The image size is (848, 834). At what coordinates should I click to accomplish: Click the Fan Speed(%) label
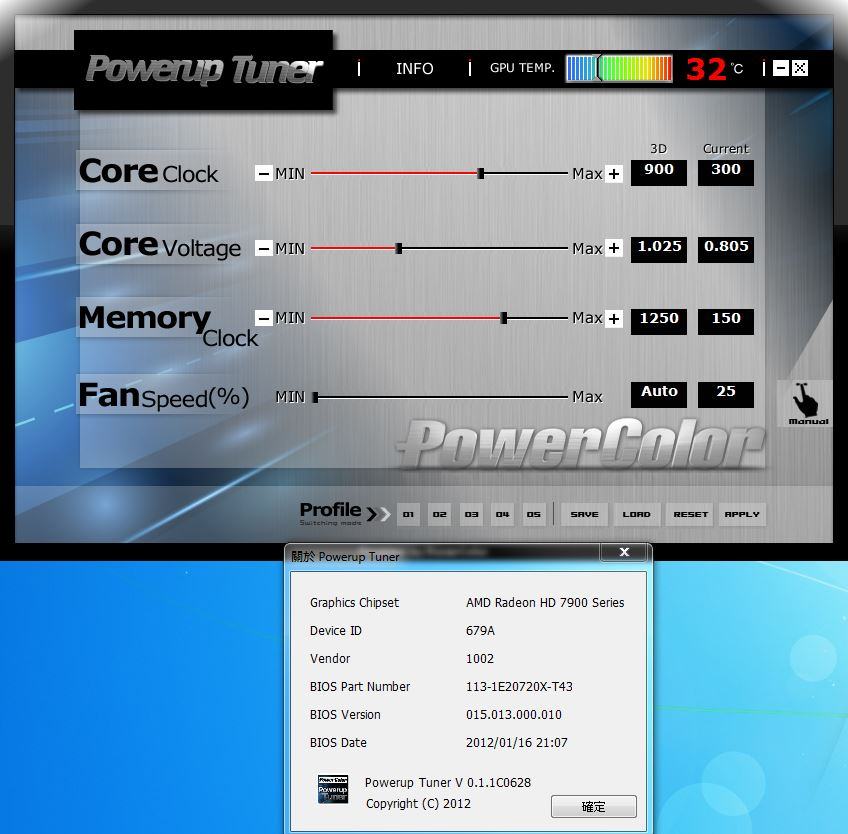tap(163, 396)
